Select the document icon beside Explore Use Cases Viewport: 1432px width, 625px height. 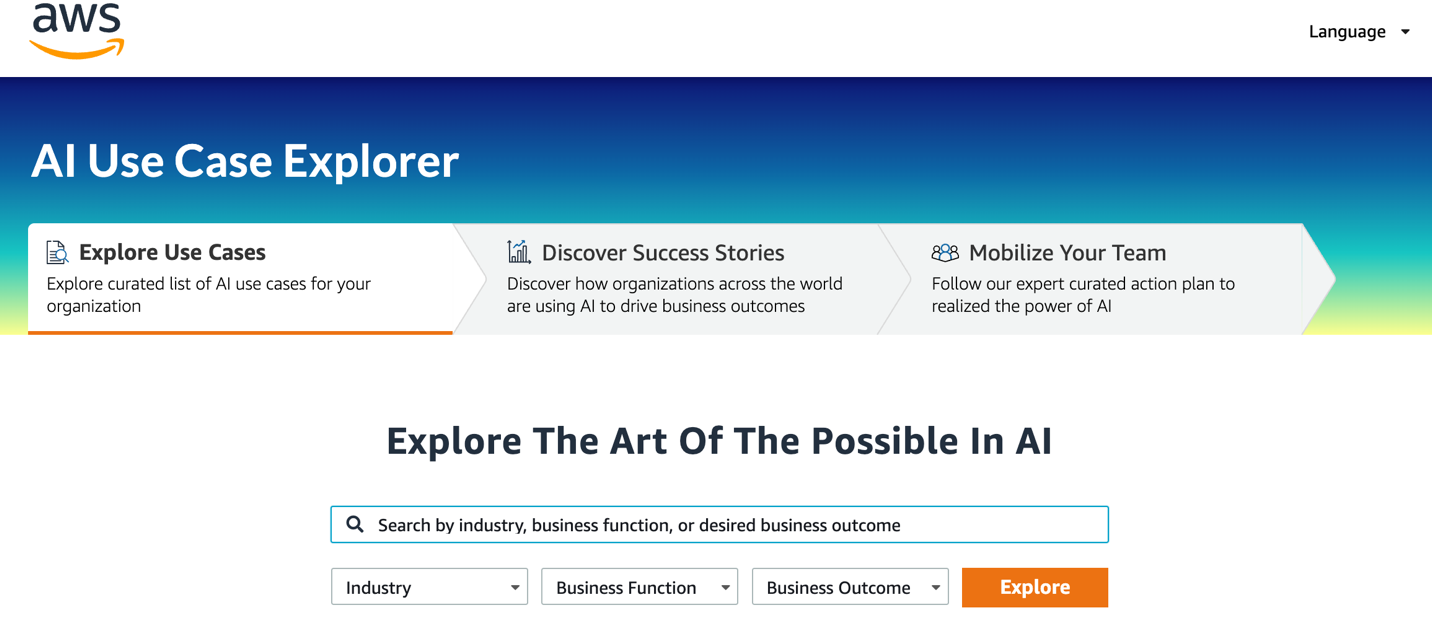click(57, 252)
